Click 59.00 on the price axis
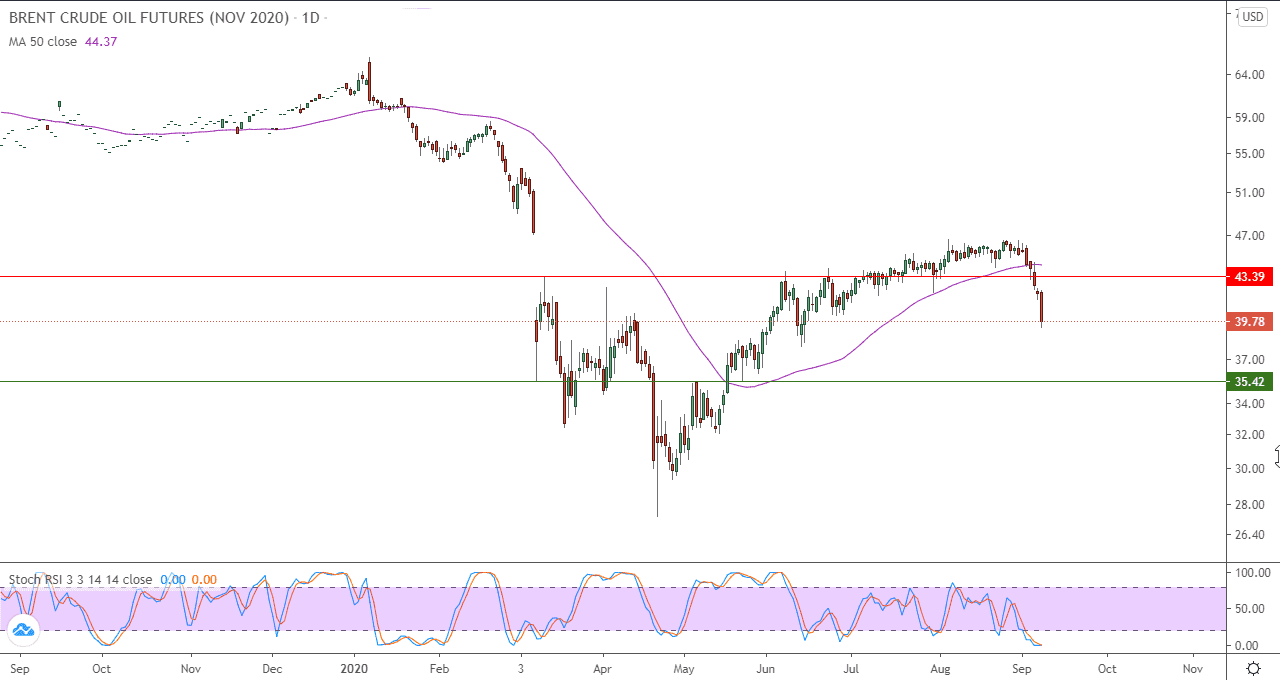 [1250, 118]
